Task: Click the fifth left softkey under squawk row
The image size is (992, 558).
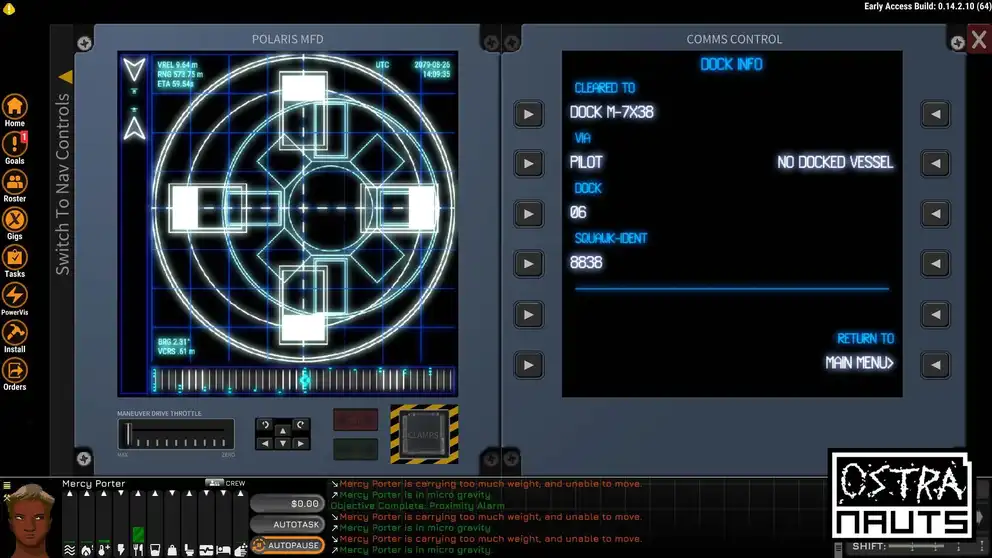Action: click(x=528, y=314)
